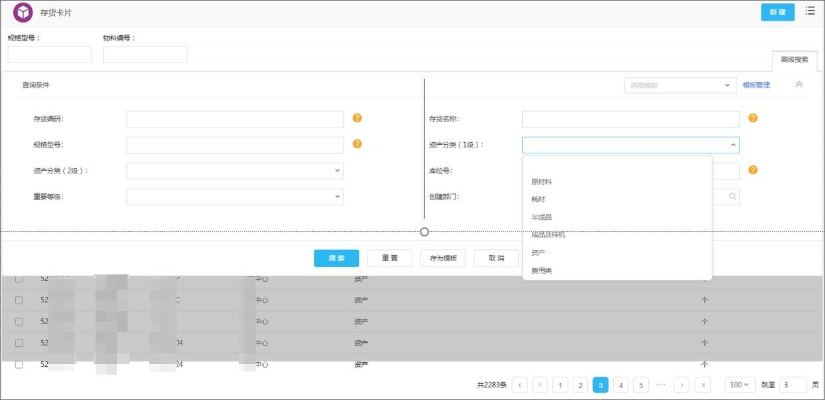Click search magnifier in 创建部门 field
This screenshot has height=400, width=825.
pos(732,197)
